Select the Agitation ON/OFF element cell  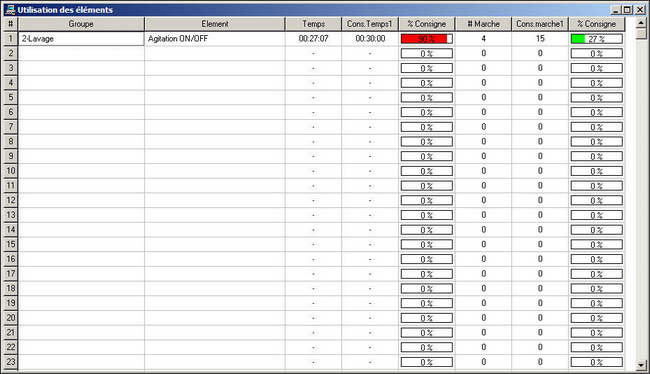coord(215,39)
